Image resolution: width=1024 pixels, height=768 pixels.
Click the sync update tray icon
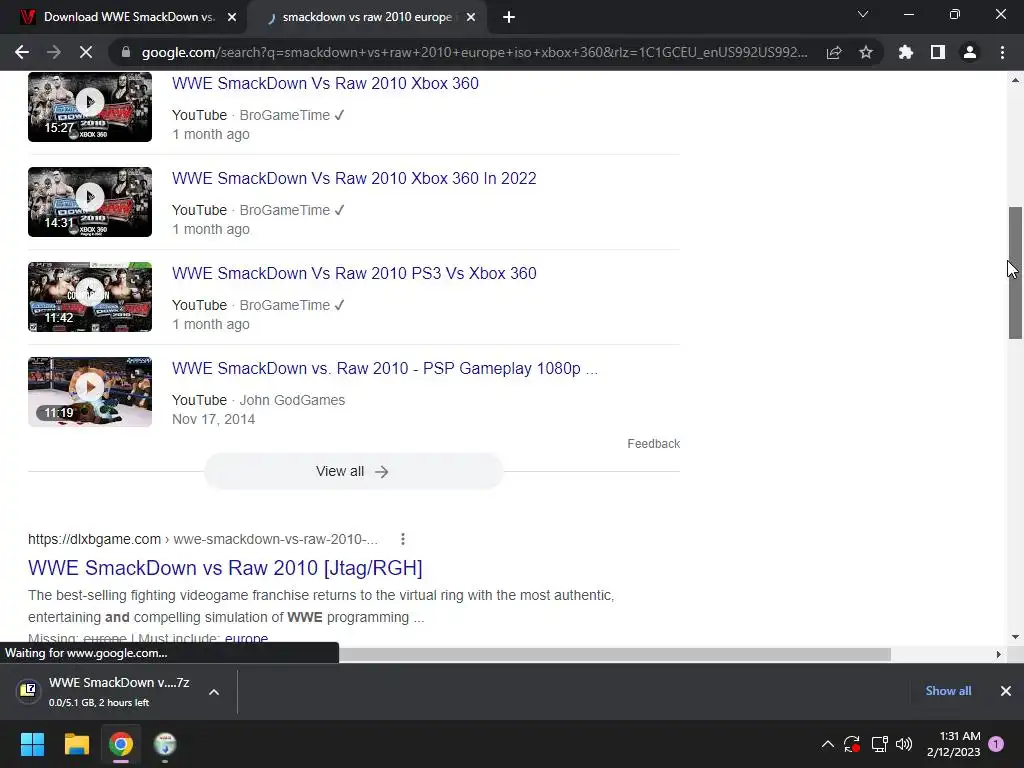coord(852,744)
